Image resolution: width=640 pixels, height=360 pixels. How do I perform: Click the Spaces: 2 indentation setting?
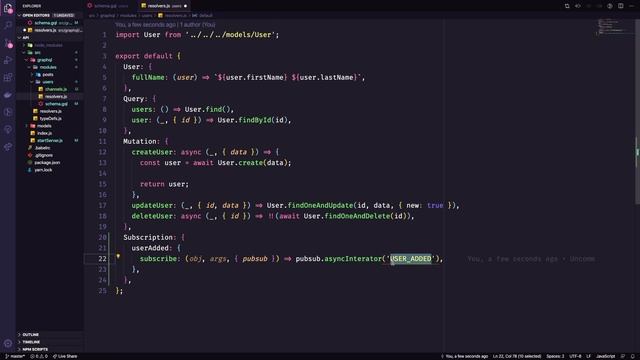(x=555, y=356)
